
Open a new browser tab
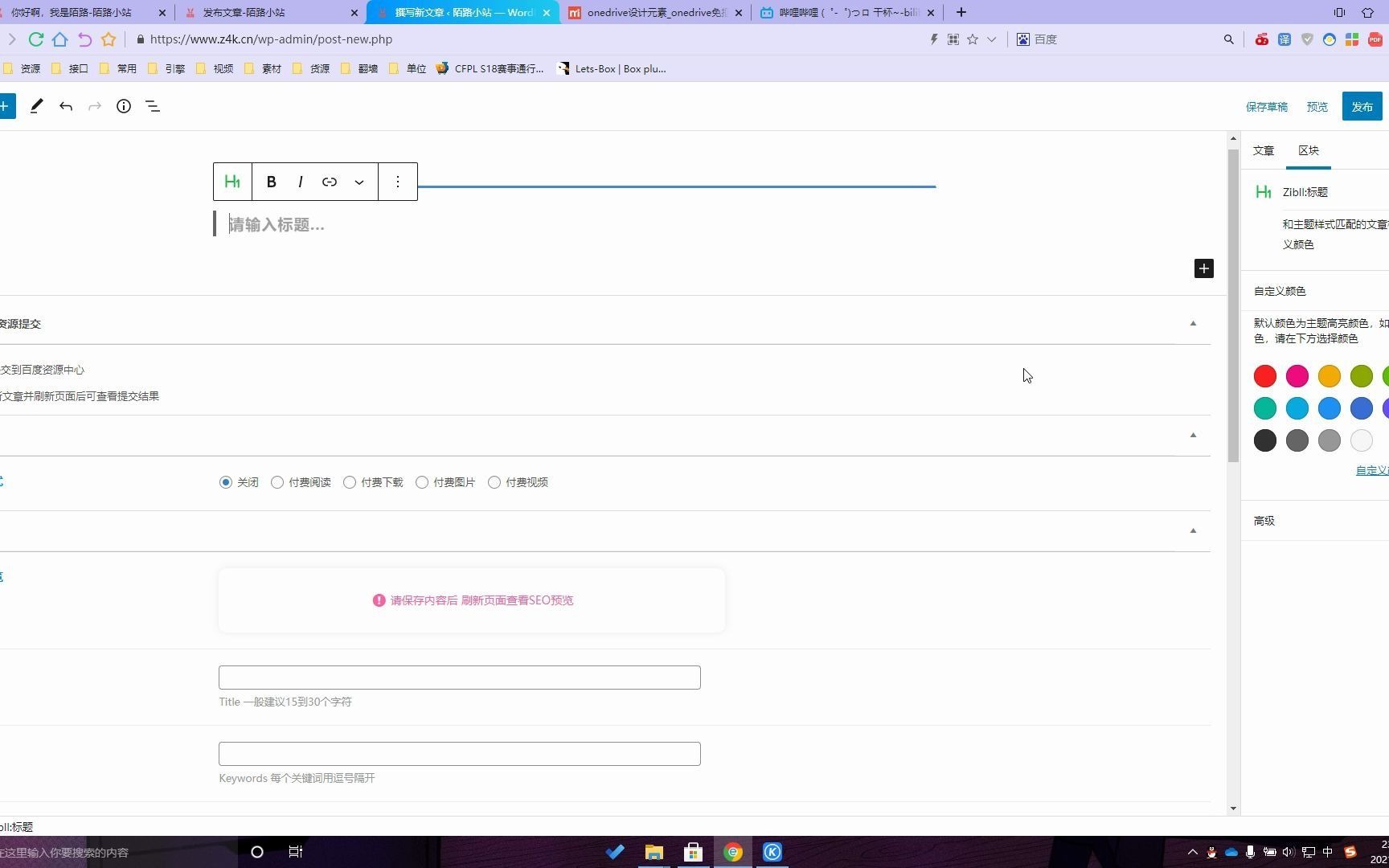click(961, 12)
